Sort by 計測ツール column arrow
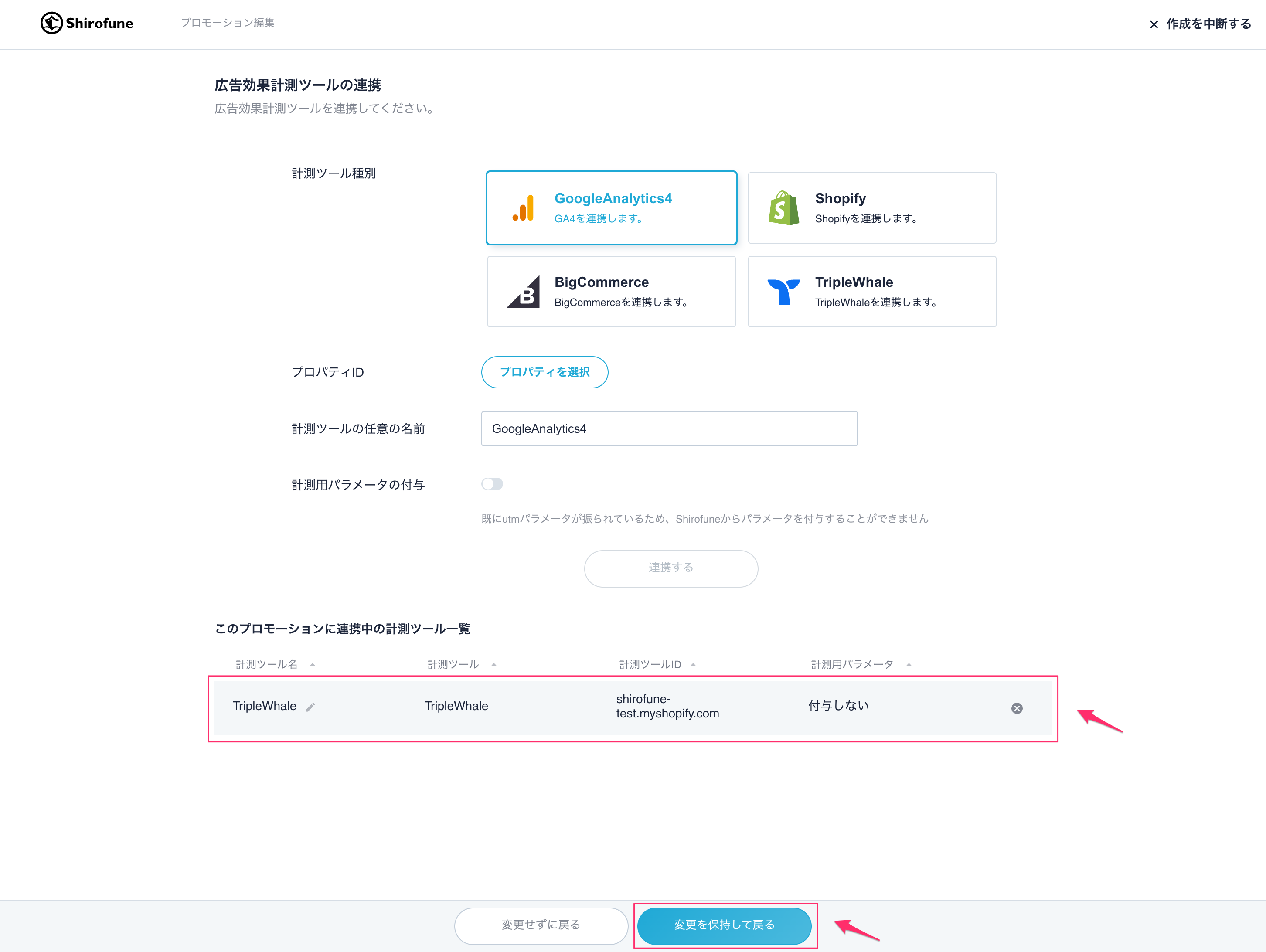 (x=494, y=665)
